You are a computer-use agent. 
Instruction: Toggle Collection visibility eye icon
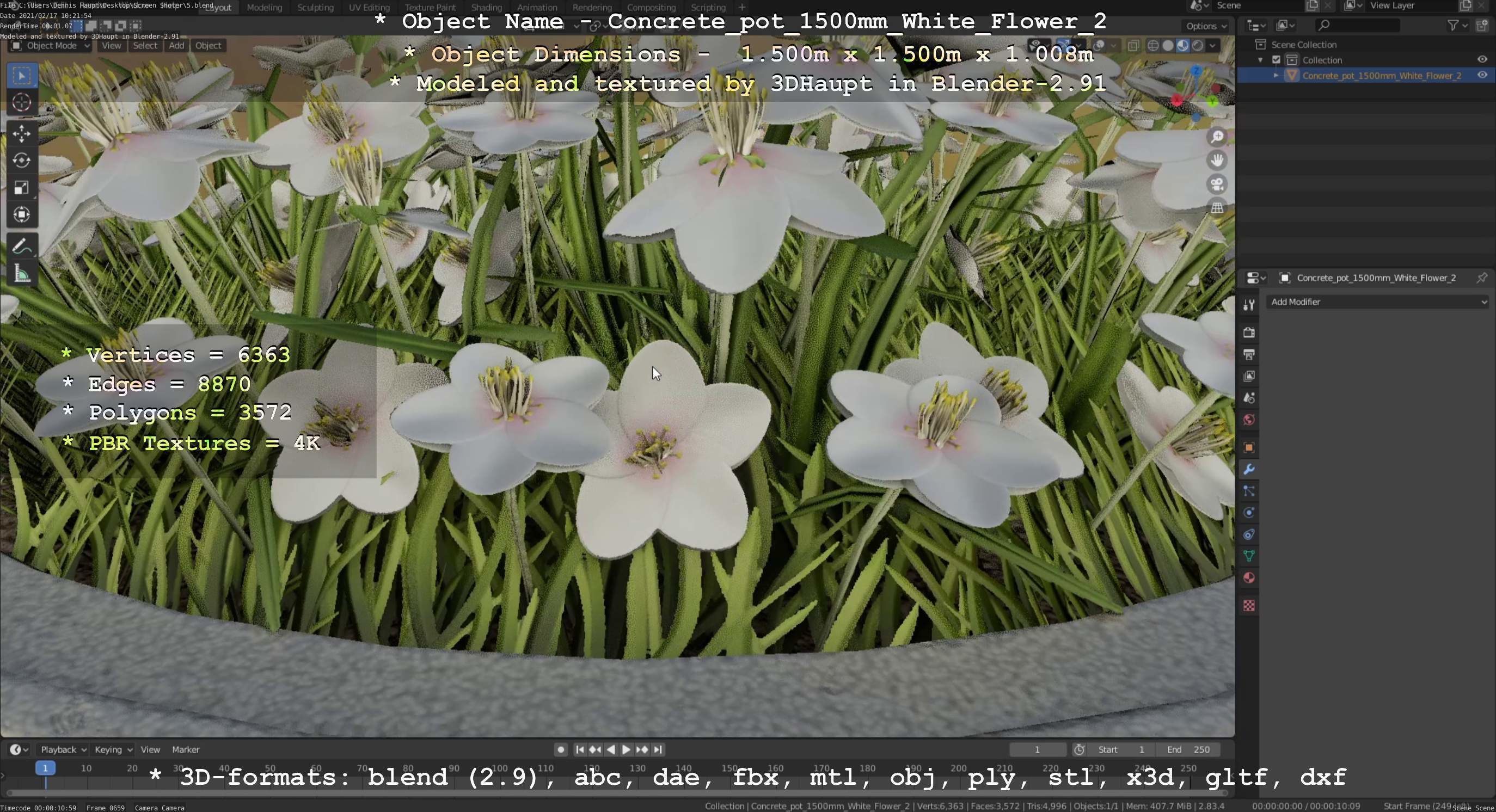(1481, 60)
